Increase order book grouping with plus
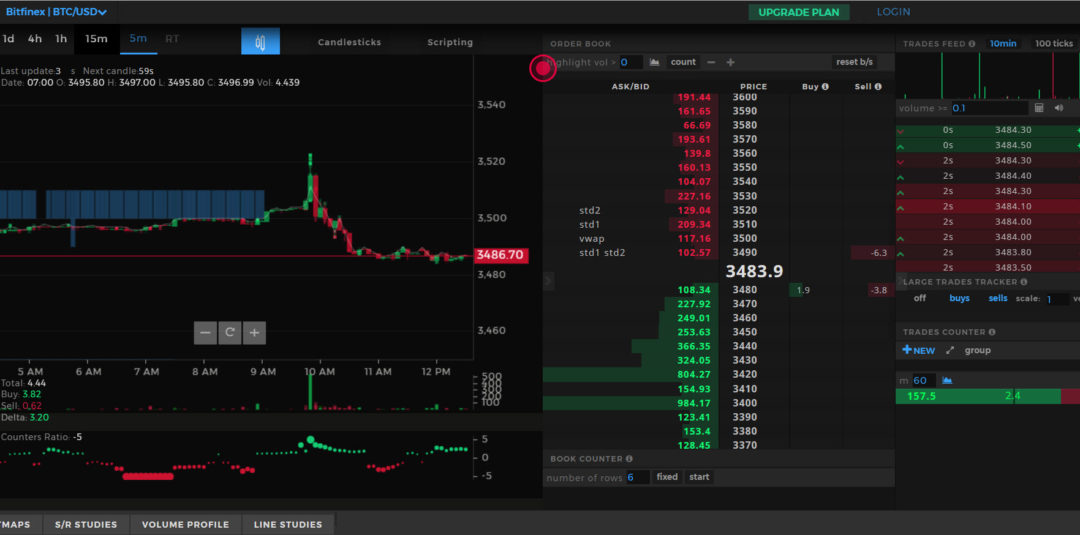The image size is (1080, 535). coord(730,62)
